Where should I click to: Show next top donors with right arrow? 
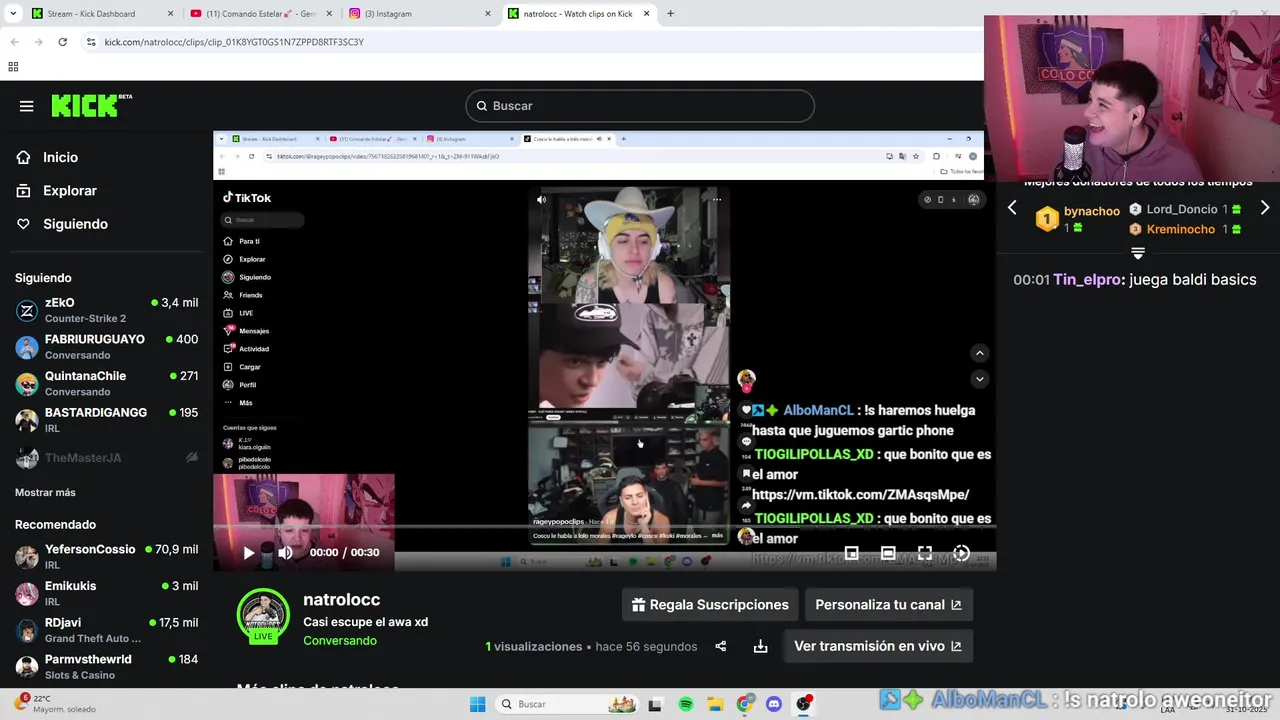point(1265,208)
